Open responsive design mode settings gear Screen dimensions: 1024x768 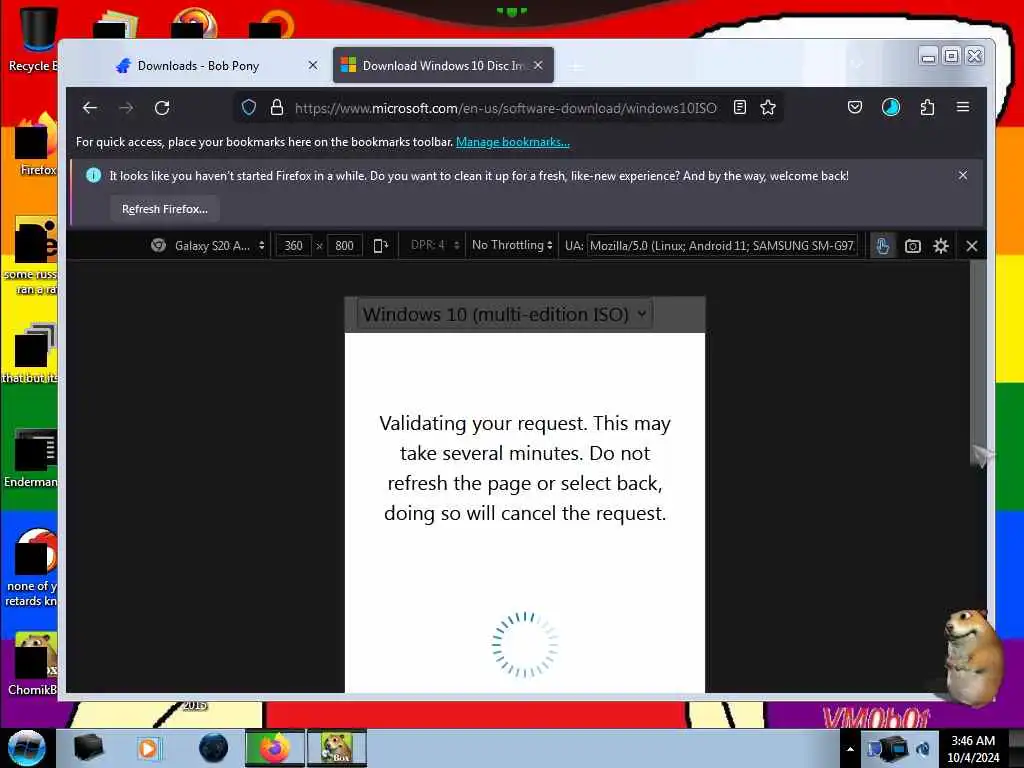pos(940,246)
